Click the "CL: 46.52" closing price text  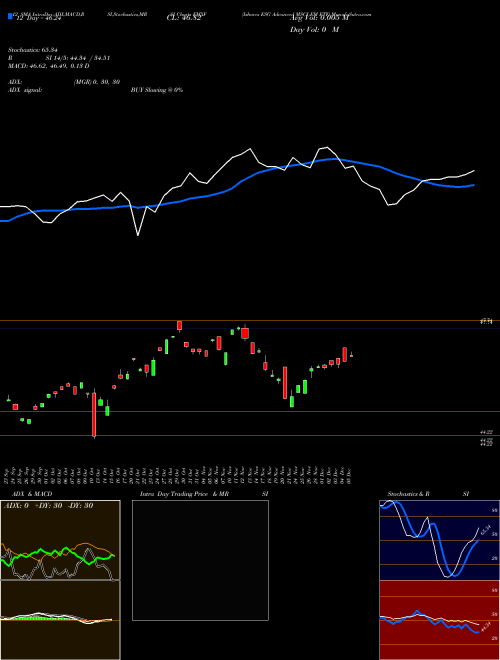pos(183,19)
